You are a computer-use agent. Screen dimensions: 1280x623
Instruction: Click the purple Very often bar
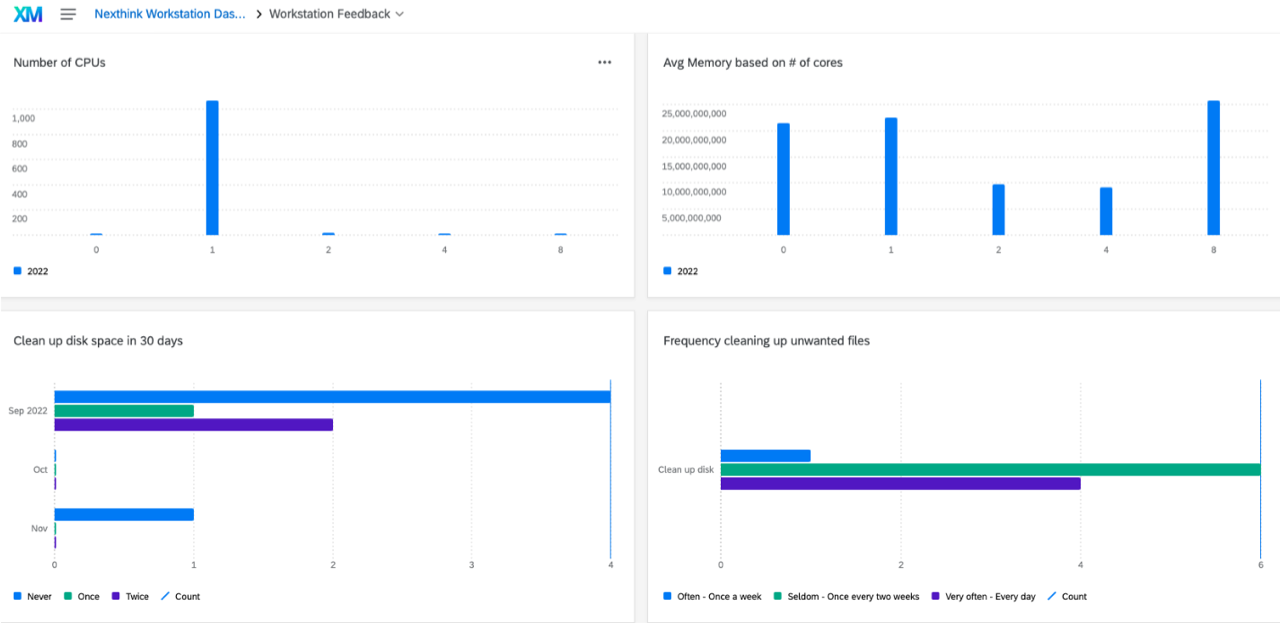pyautogui.click(x=900, y=483)
